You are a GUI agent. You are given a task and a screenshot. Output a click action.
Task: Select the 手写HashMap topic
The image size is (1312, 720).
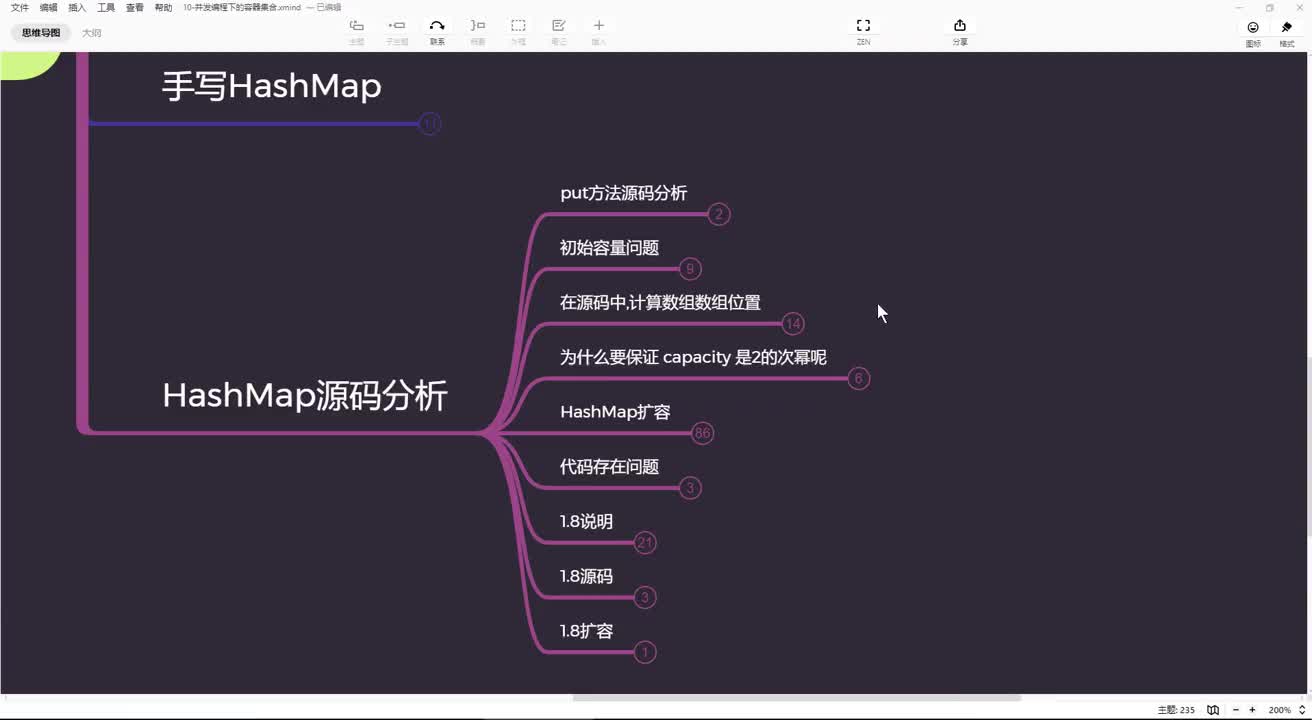click(x=272, y=86)
